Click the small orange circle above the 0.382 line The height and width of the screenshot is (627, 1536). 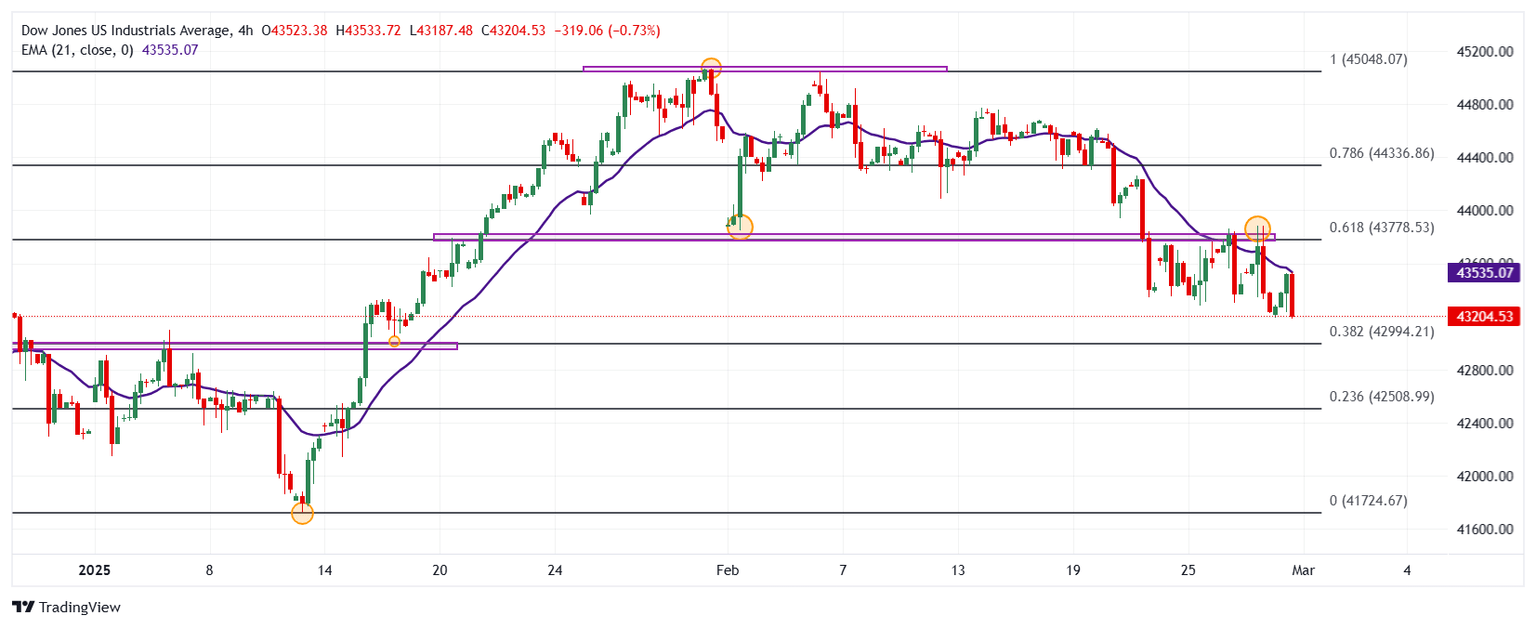click(394, 342)
